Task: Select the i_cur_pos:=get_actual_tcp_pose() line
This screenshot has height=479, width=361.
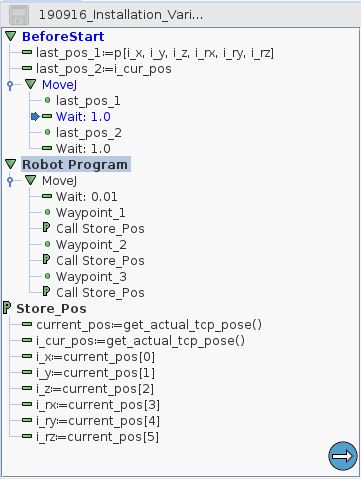Action: [x=140, y=341]
